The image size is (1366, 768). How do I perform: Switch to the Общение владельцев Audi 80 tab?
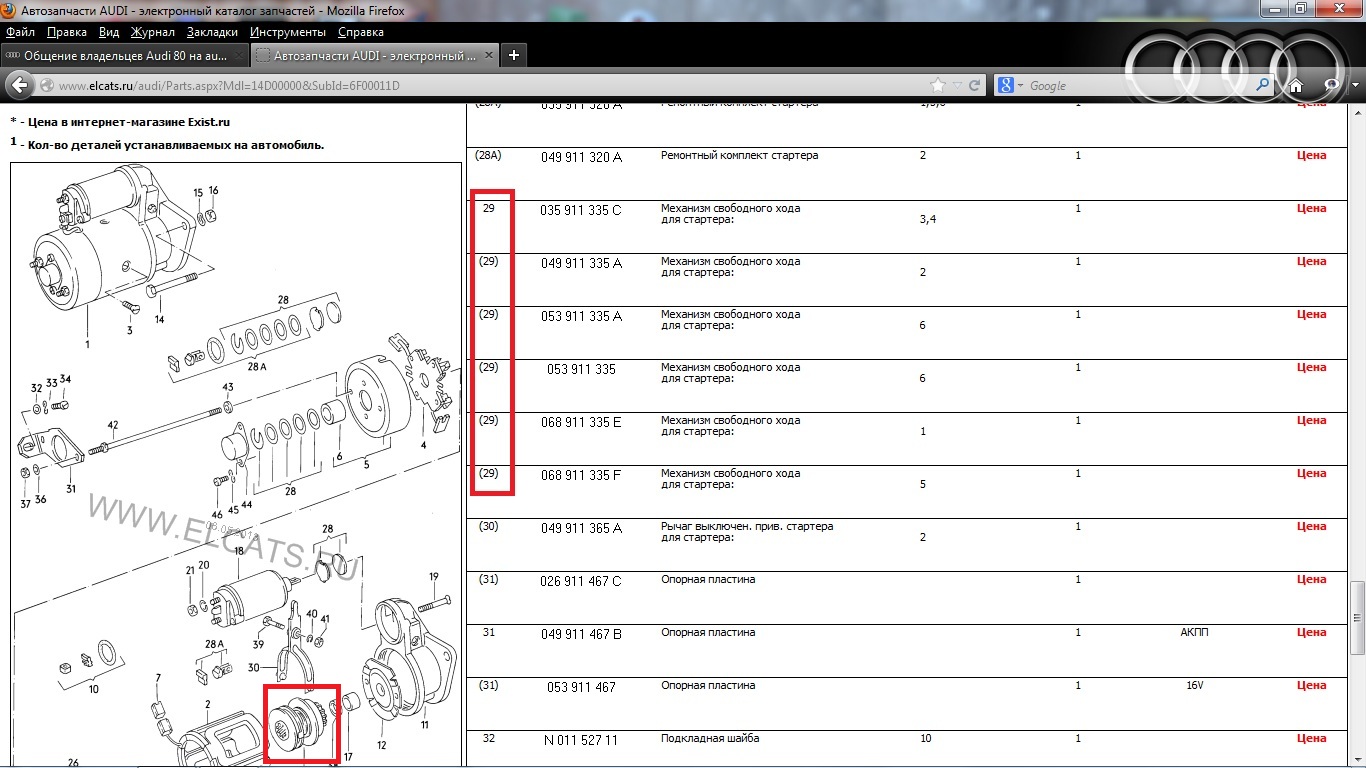[x=124, y=56]
